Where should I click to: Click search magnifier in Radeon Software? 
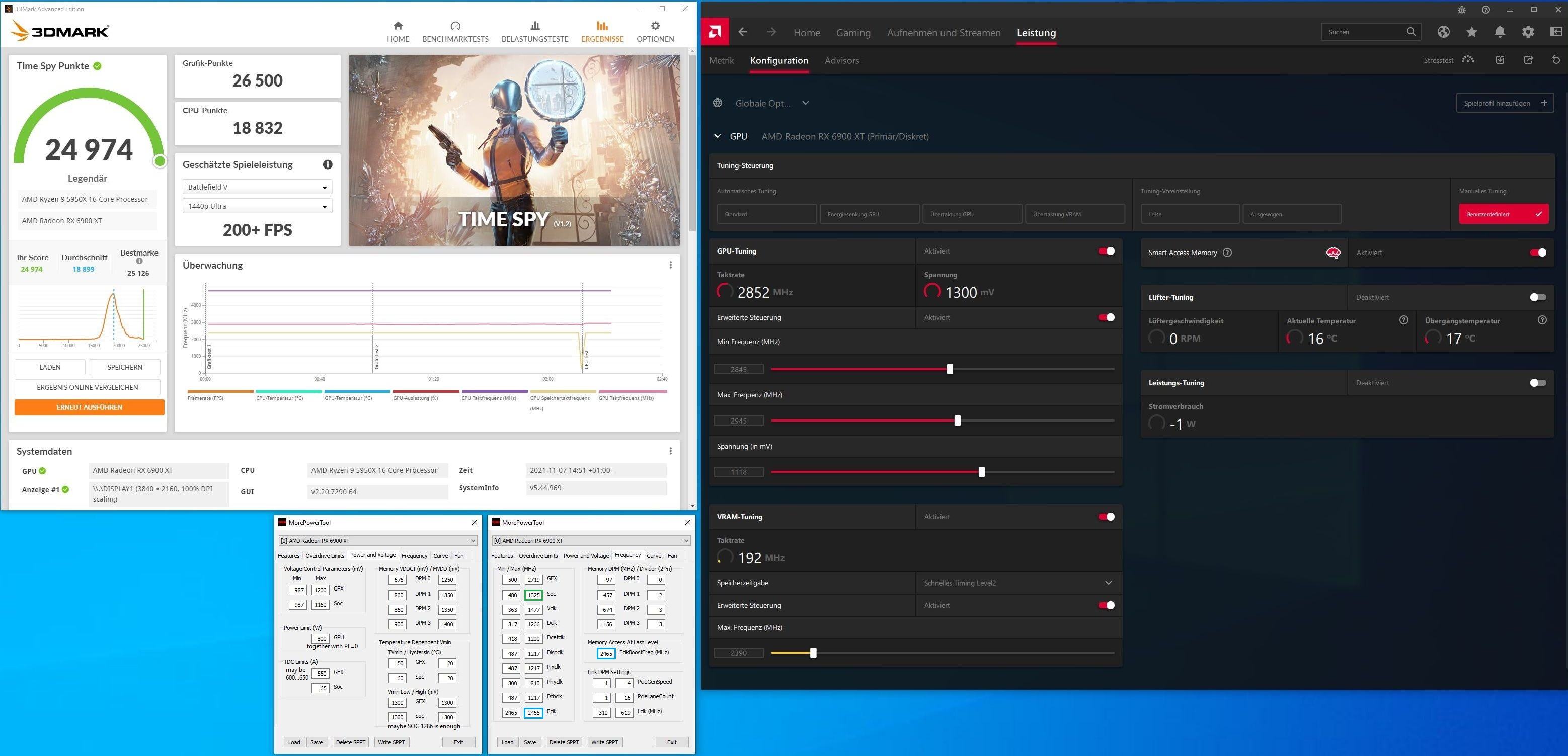click(x=1410, y=32)
